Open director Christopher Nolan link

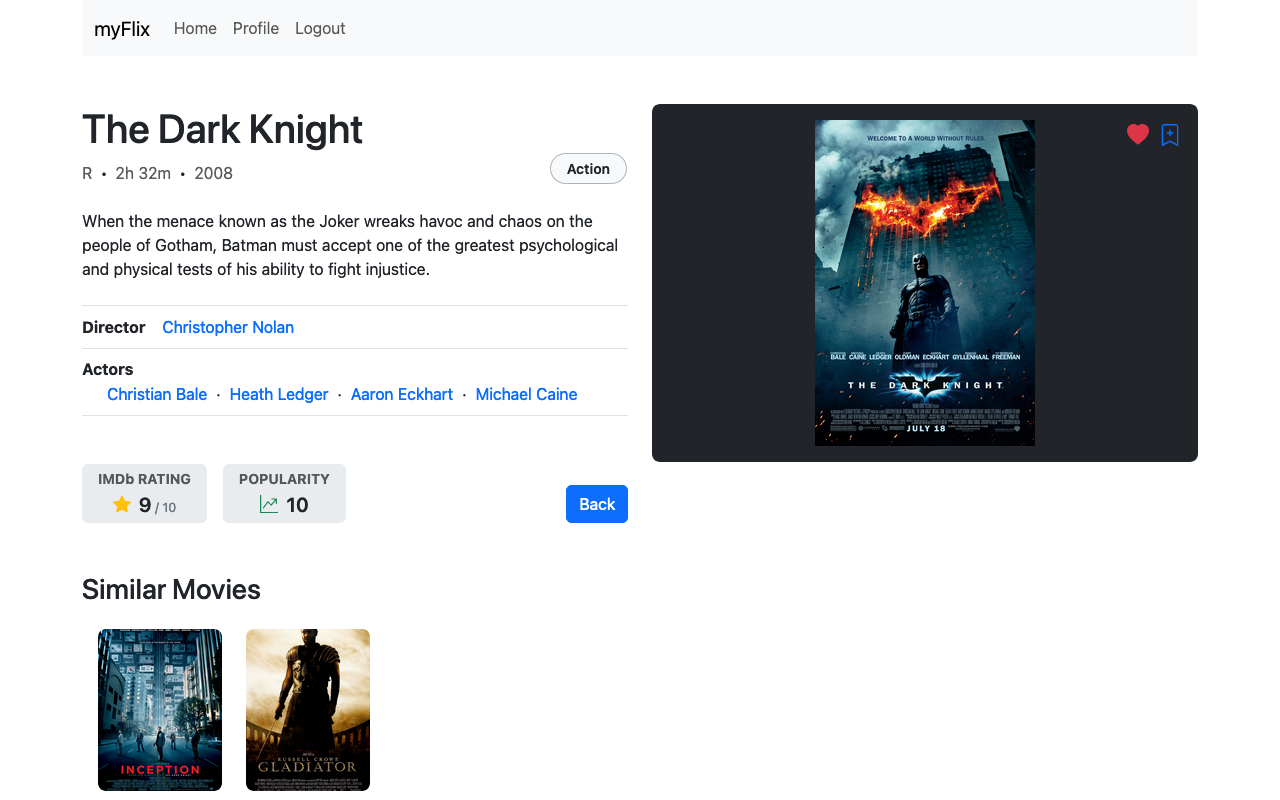point(228,327)
